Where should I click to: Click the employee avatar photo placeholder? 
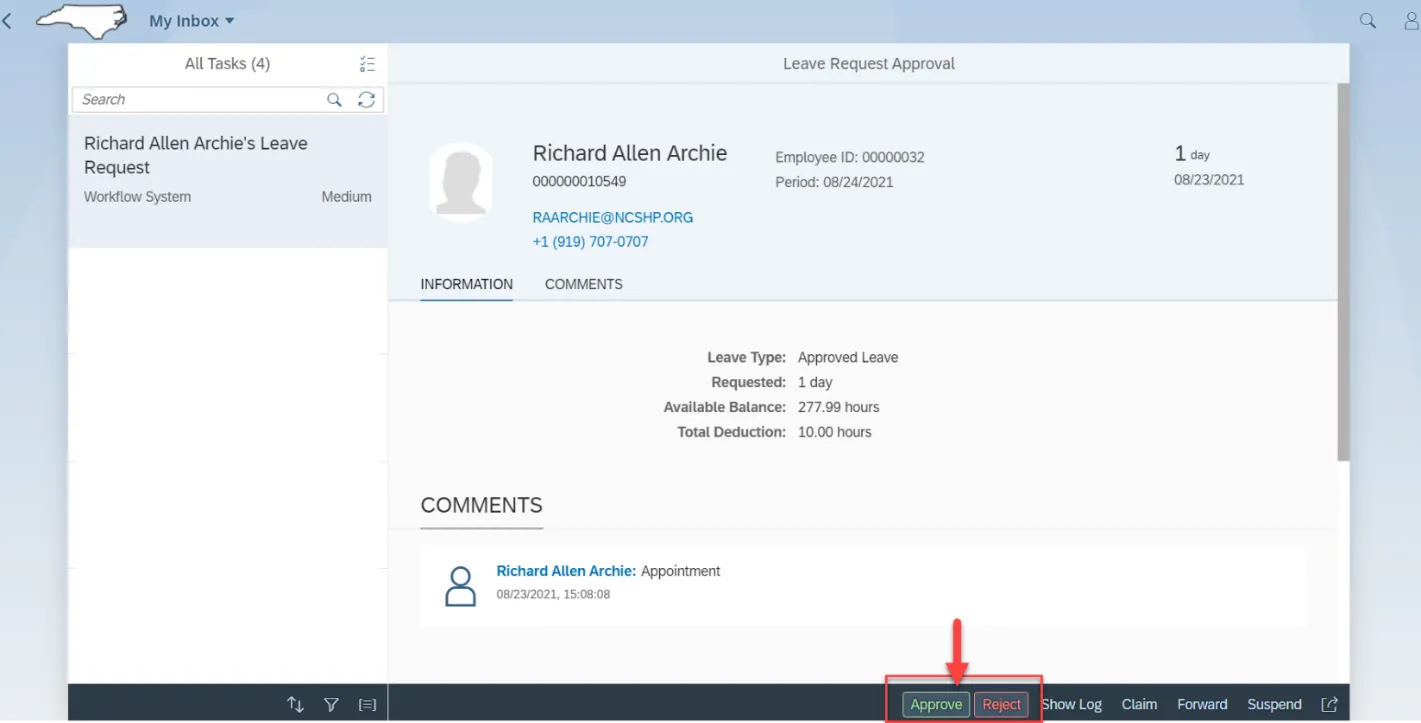pos(461,180)
